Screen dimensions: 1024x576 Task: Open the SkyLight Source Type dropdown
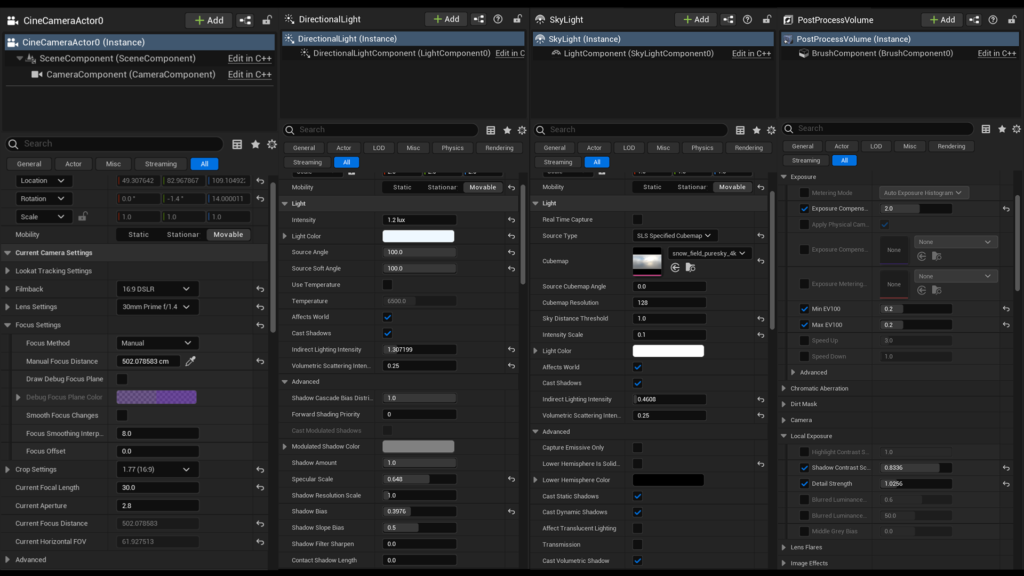pyautogui.click(x=675, y=236)
